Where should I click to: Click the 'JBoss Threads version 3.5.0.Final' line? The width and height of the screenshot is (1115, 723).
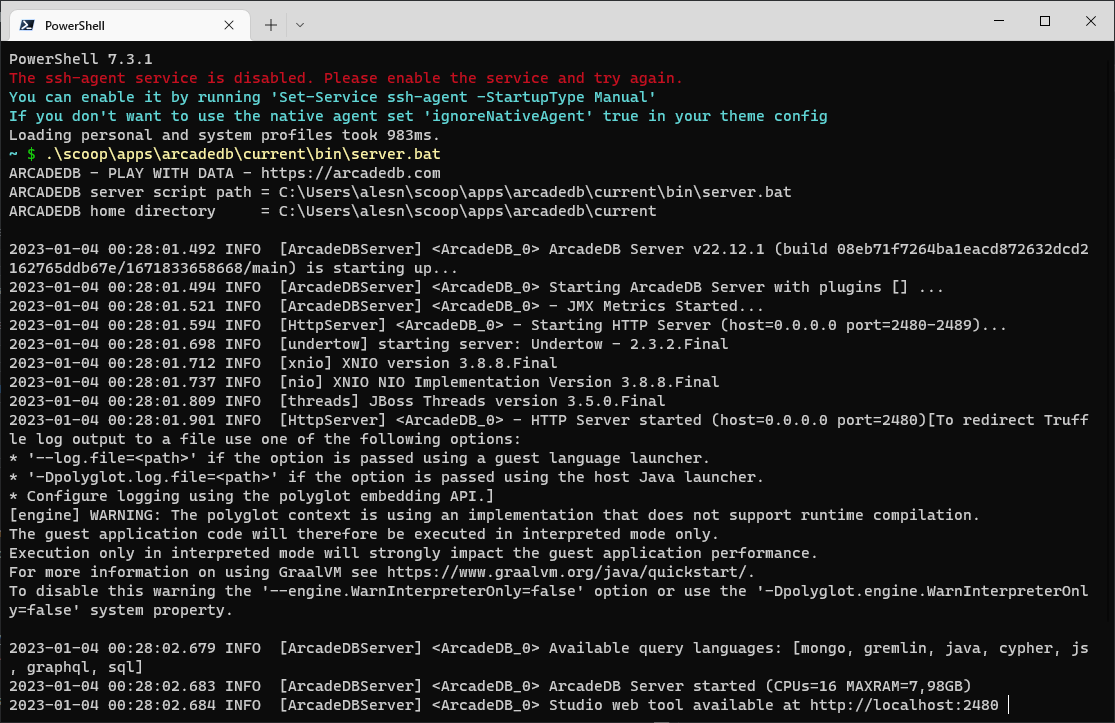point(337,401)
